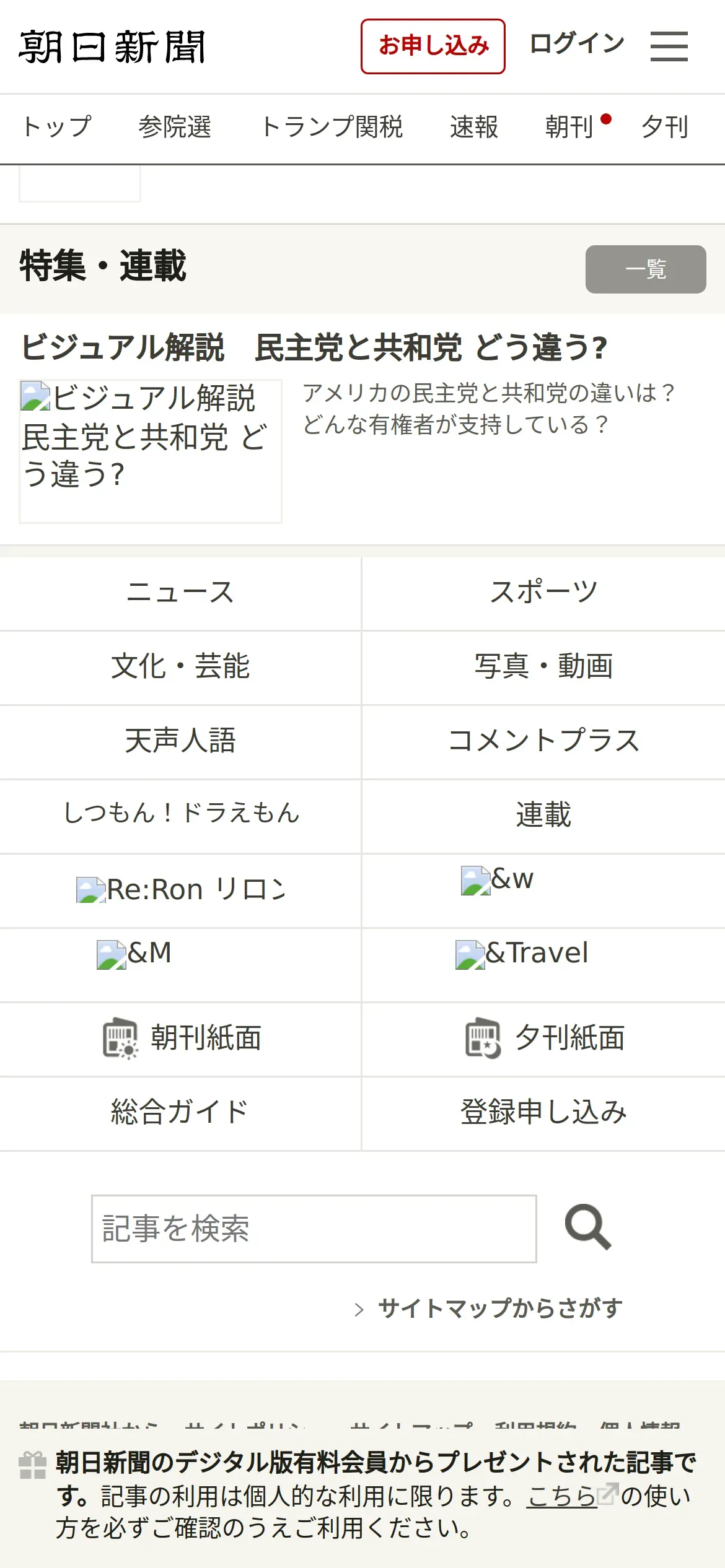Open the Re:Ron logo link
The image size is (725, 1568).
pyautogui.click(x=180, y=890)
